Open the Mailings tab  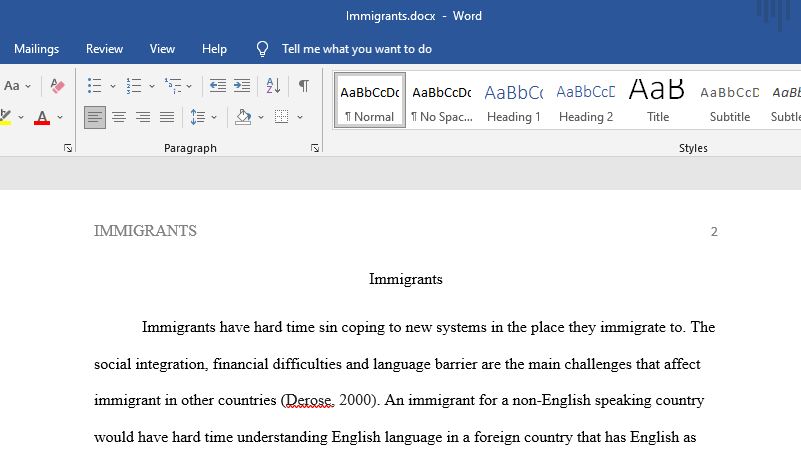coord(36,49)
